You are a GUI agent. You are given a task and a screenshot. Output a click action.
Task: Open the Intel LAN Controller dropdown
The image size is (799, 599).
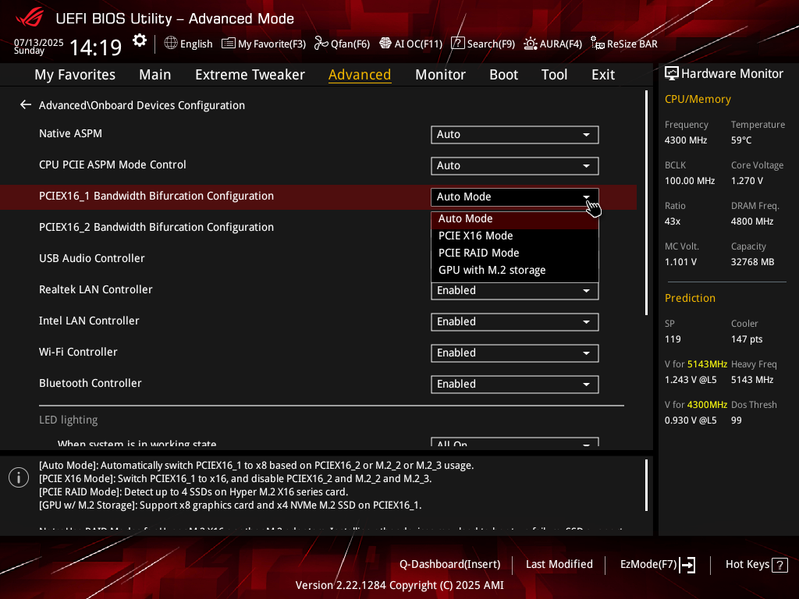[x=515, y=322]
